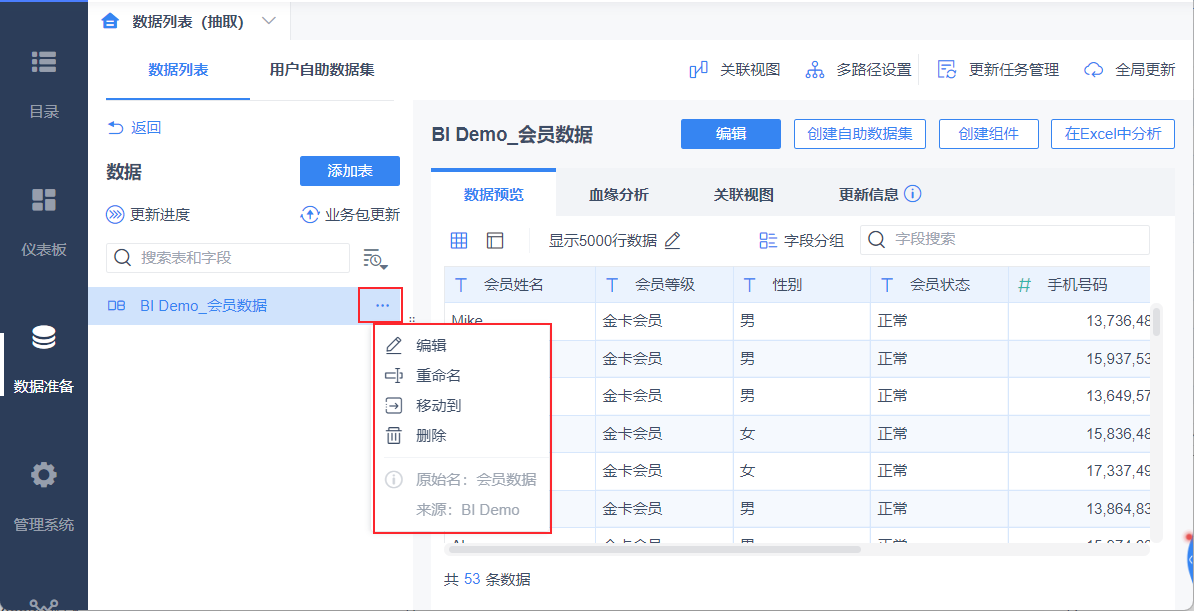
Task: Switch to the 数据预览 tab
Action: click(x=493, y=194)
